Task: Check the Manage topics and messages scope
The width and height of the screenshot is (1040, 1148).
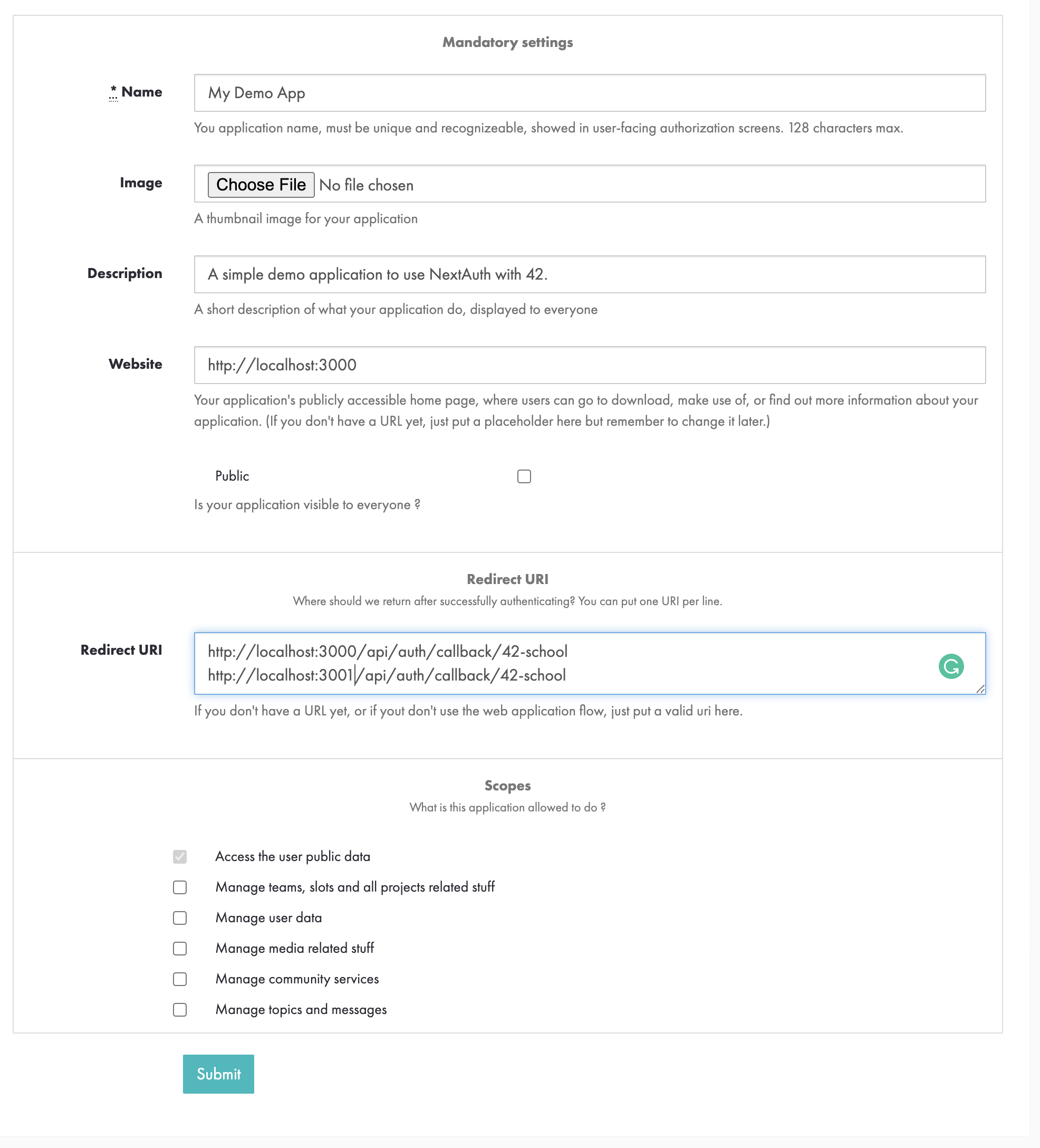Action: (179, 1009)
